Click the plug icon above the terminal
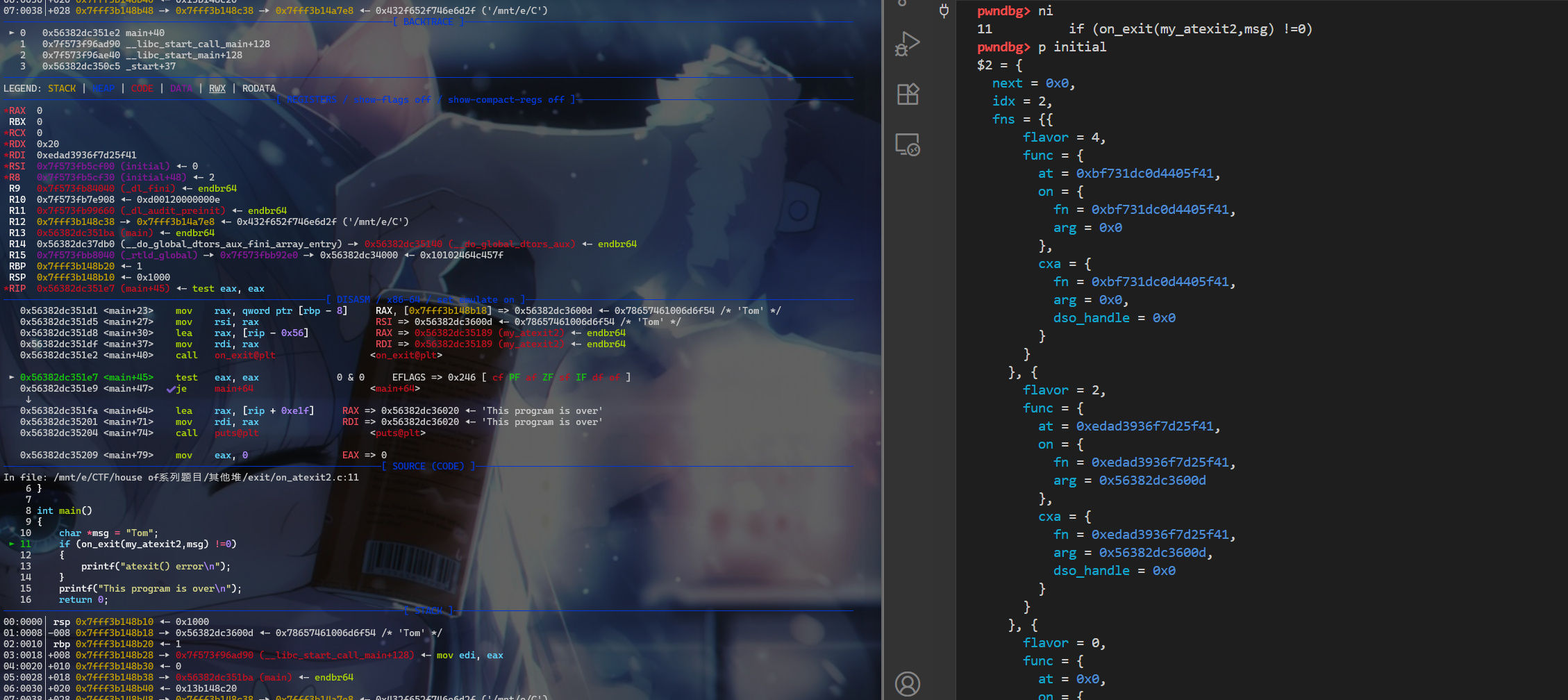This screenshot has width=1568, height=700. [944, 10]
